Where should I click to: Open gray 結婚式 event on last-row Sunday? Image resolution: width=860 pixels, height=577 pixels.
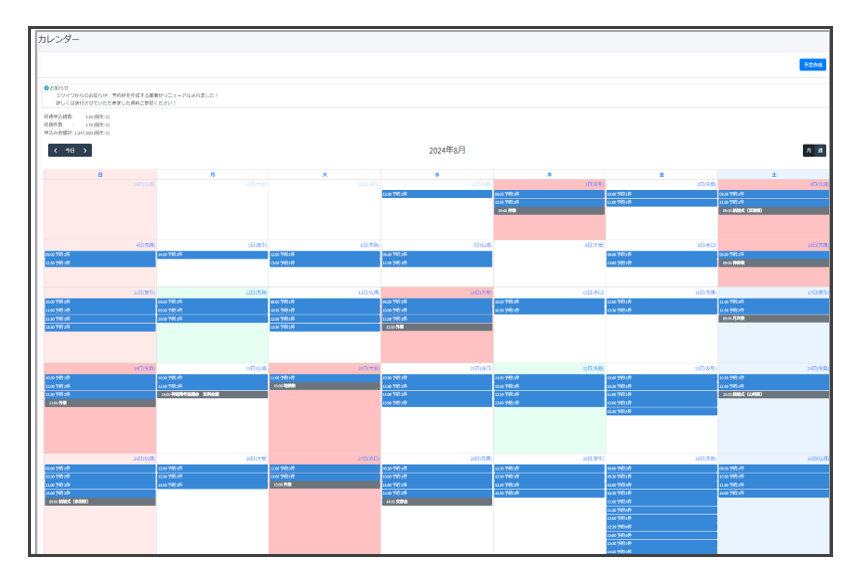pyautogui.click(x=99, y=501)
